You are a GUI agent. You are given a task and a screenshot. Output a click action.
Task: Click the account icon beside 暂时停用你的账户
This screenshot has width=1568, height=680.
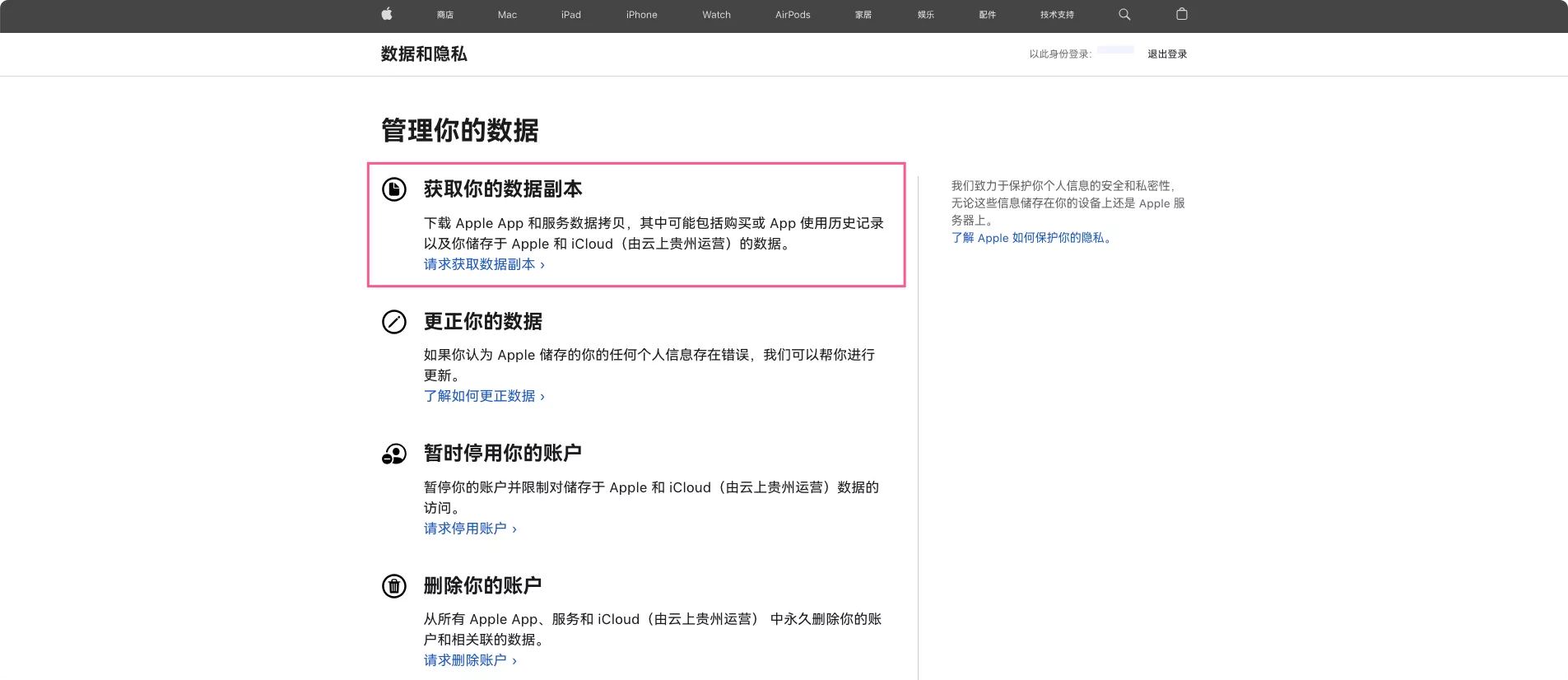click(394, 454)
